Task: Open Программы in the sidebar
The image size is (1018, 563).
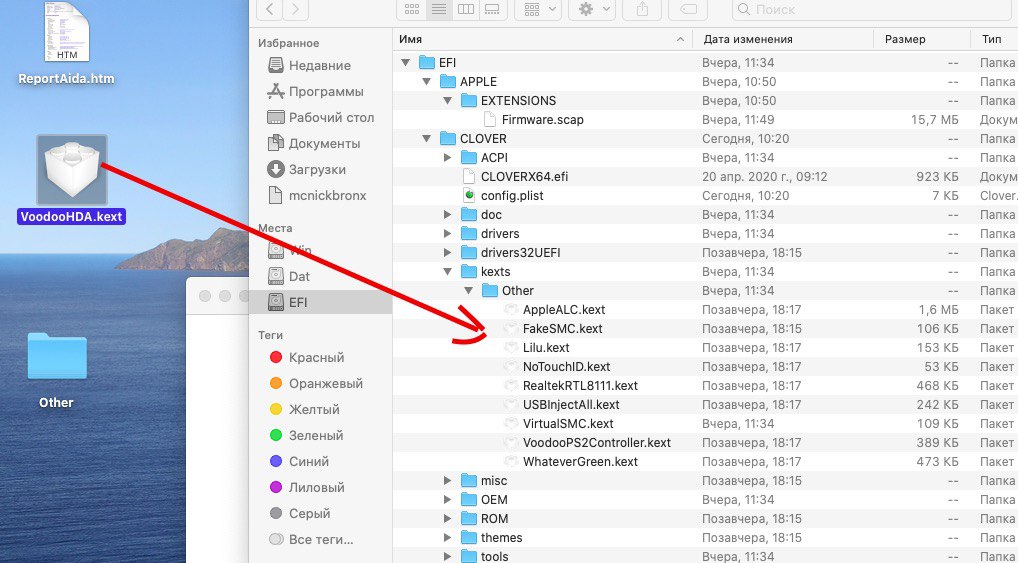Action: tap(316, 92)
